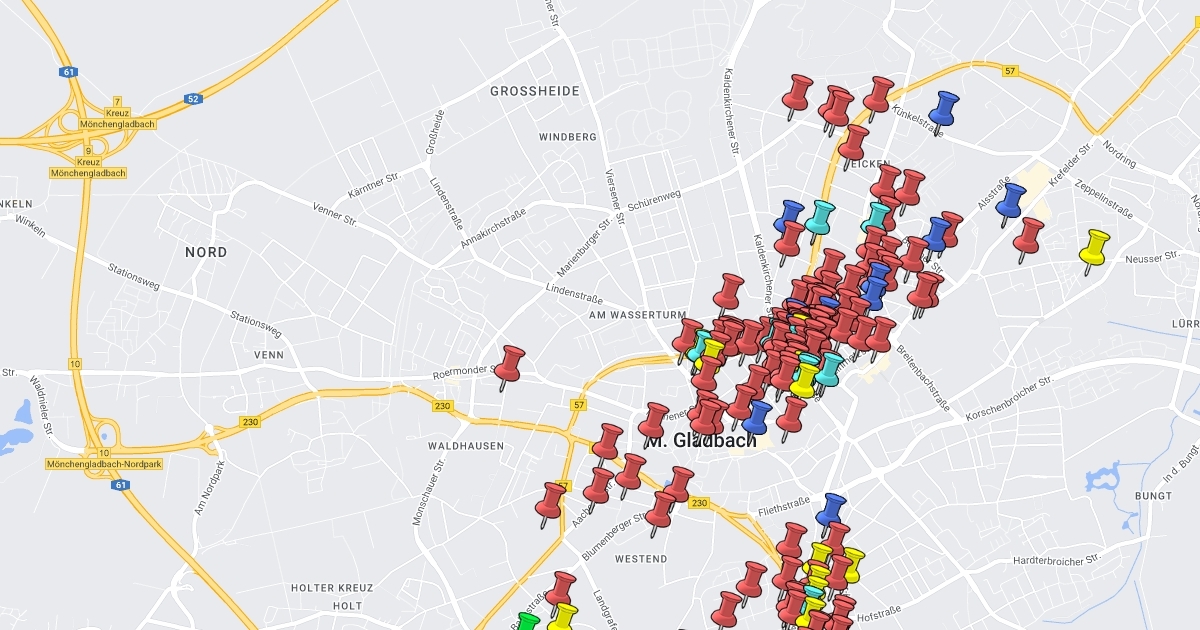Click the WESTEND district label
Screen dimensions: 1200x630
click(640, 559)
